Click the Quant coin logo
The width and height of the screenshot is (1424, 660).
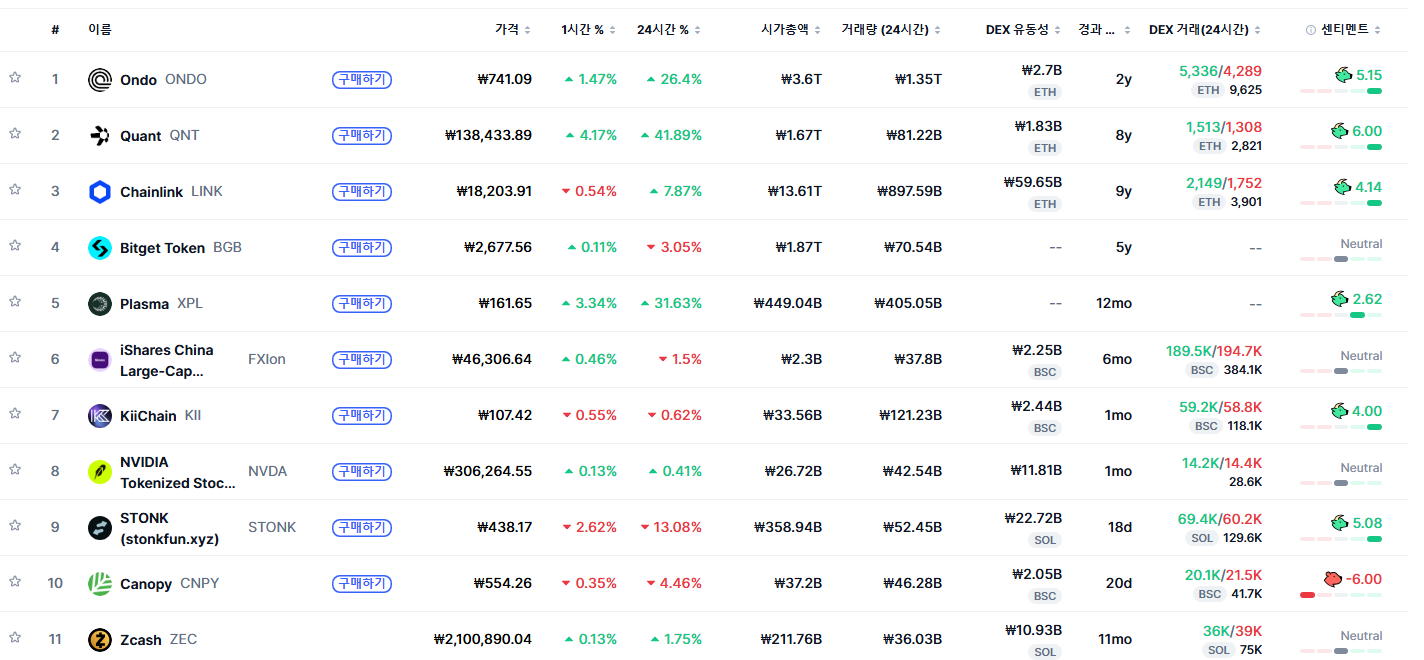pos(100,136)
